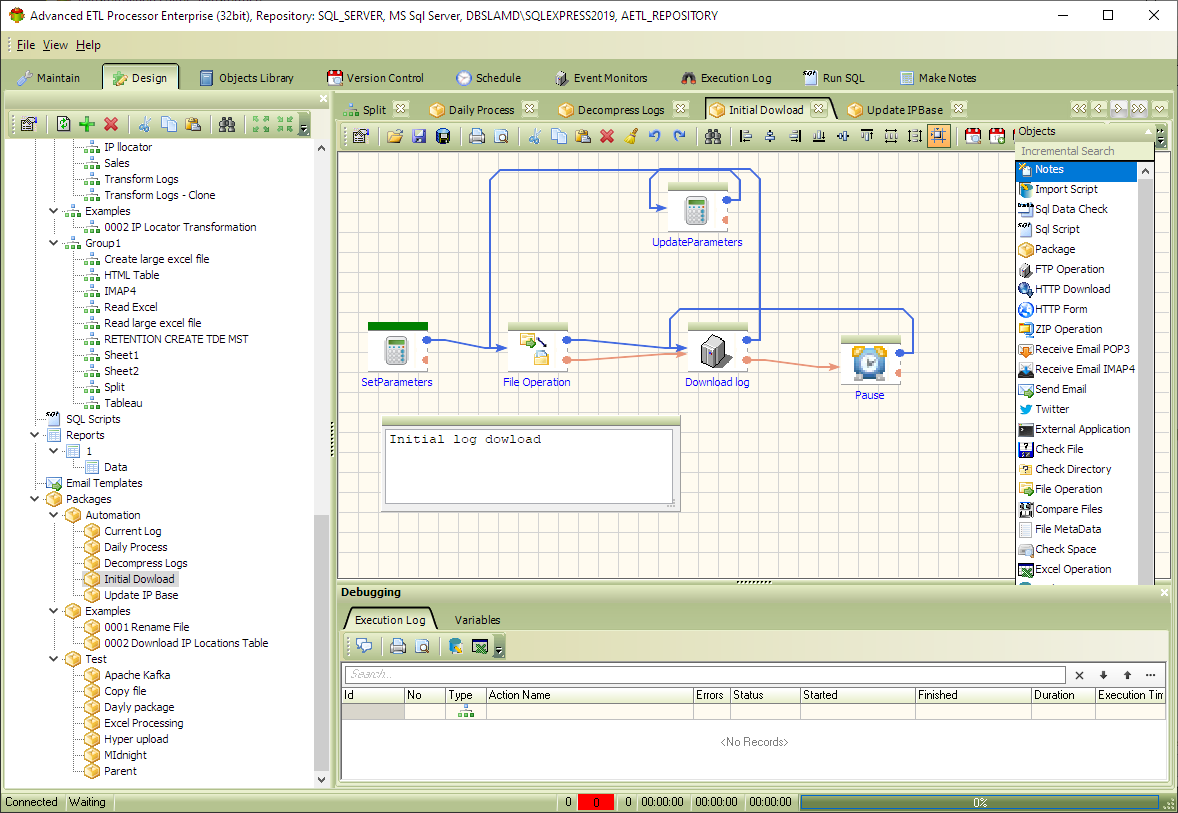Select the Pause alarm clock object on canvas
Viewport: 1178px width, 813px height.
(x=869, y=363)
